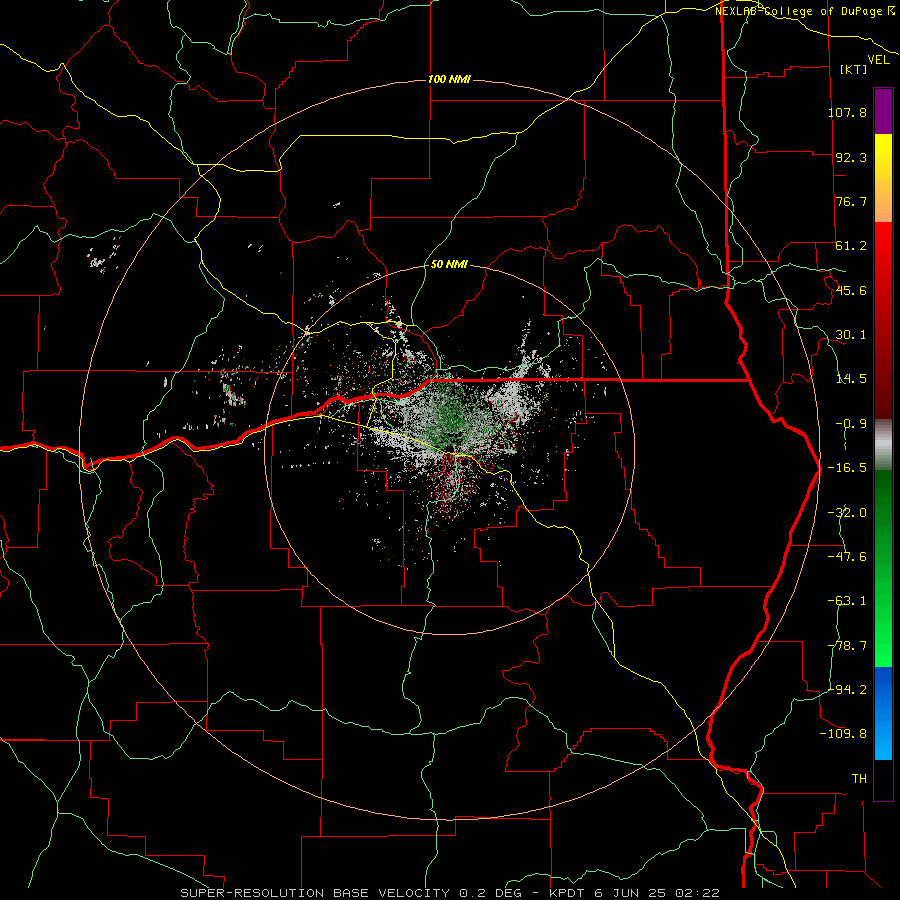The width and height of the screenshot is (900, 900).
Task: Click the -109.8 velocity scale value
Action: 843,734
